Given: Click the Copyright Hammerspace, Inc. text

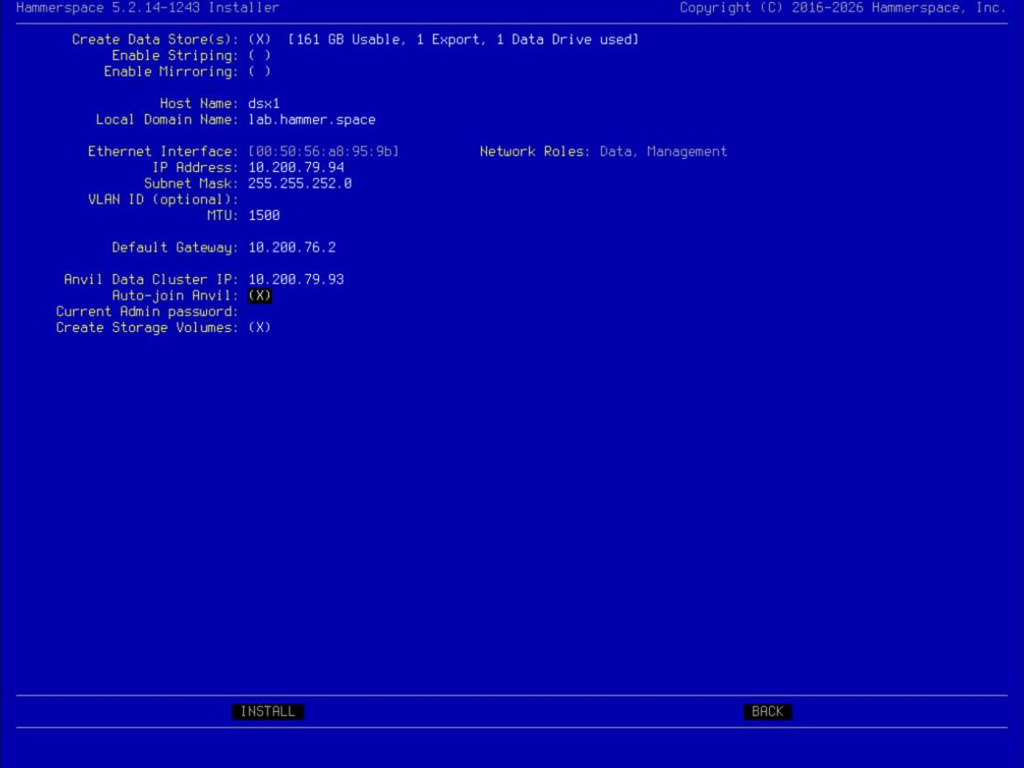Looking at the screenshot, I should [x=842, y=8].
